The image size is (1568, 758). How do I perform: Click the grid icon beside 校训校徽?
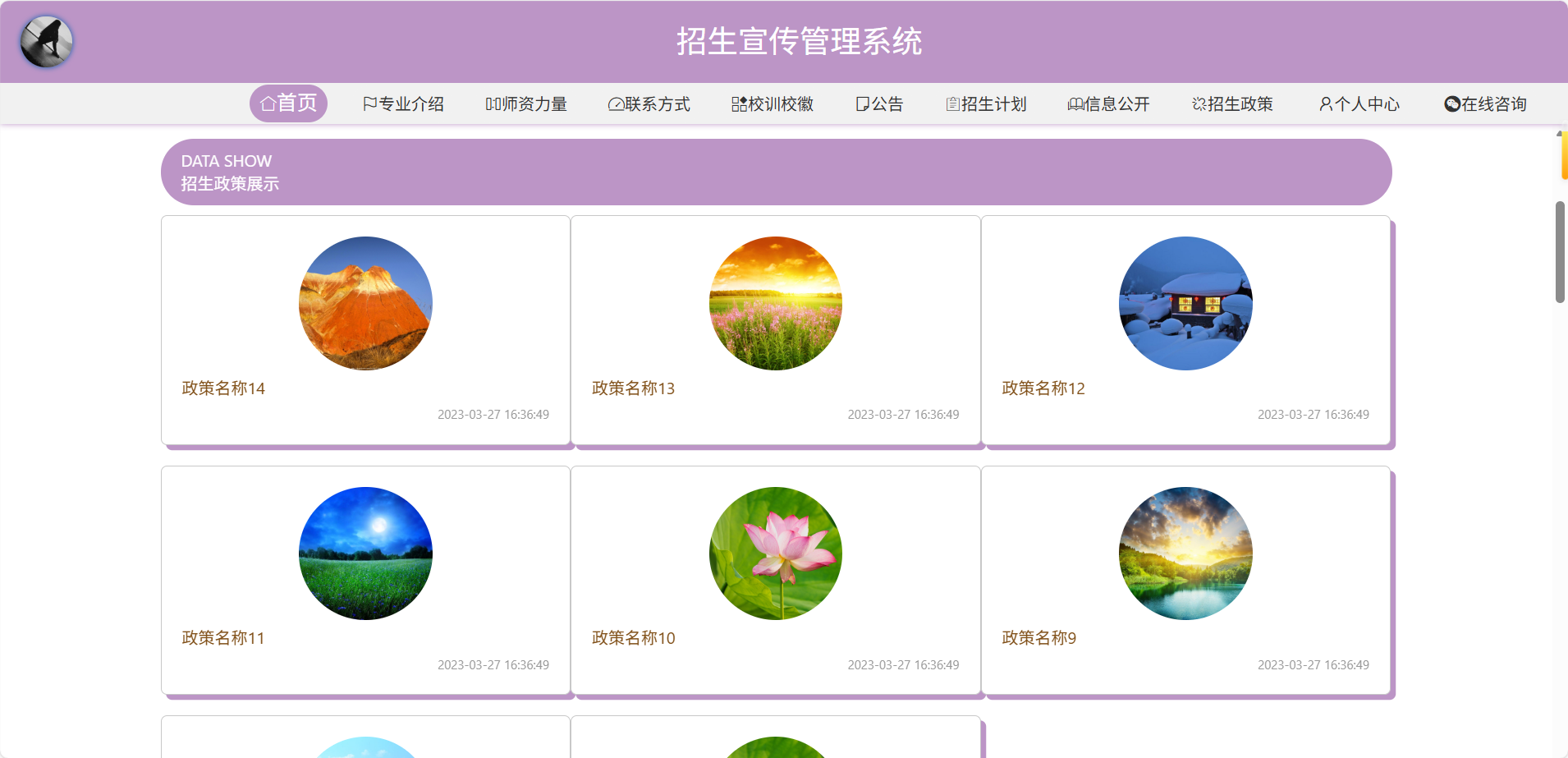click(739, 104)
